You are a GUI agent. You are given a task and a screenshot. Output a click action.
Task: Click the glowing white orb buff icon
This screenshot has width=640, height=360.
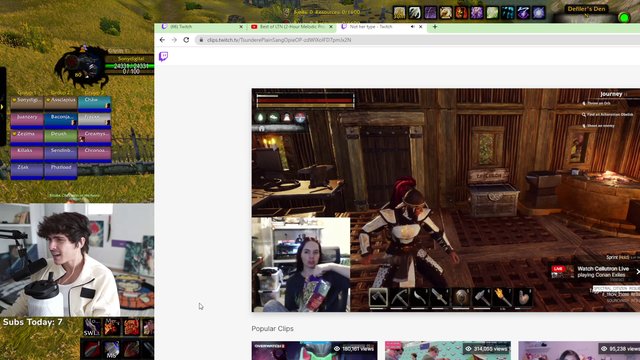539,12
